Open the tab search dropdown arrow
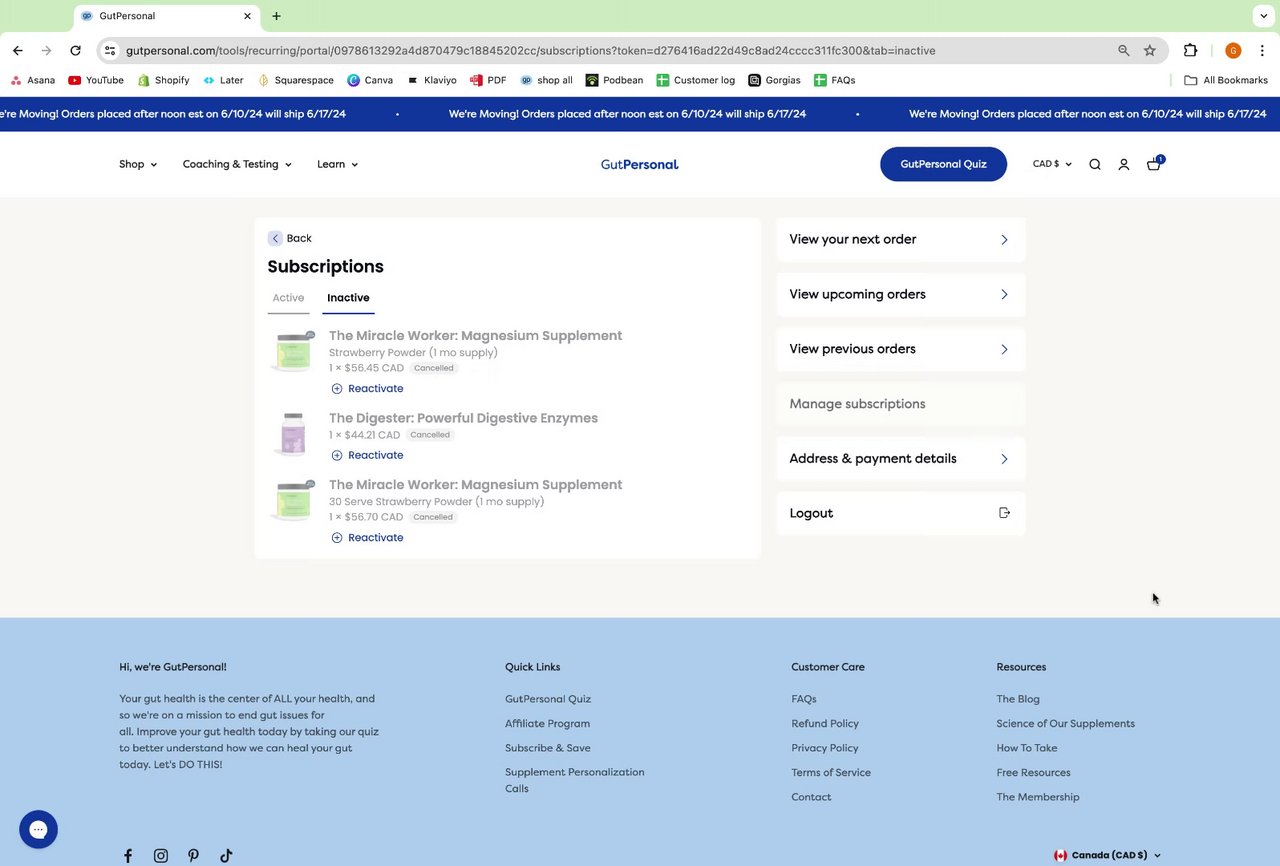The height and width of the screenshot is (866, 1280). [1264, 16]
